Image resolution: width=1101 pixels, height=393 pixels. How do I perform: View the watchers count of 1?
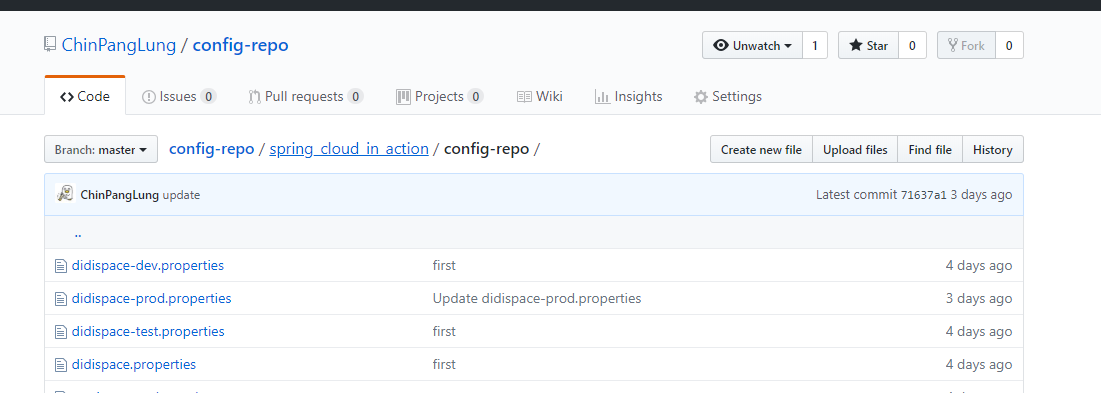815,46
